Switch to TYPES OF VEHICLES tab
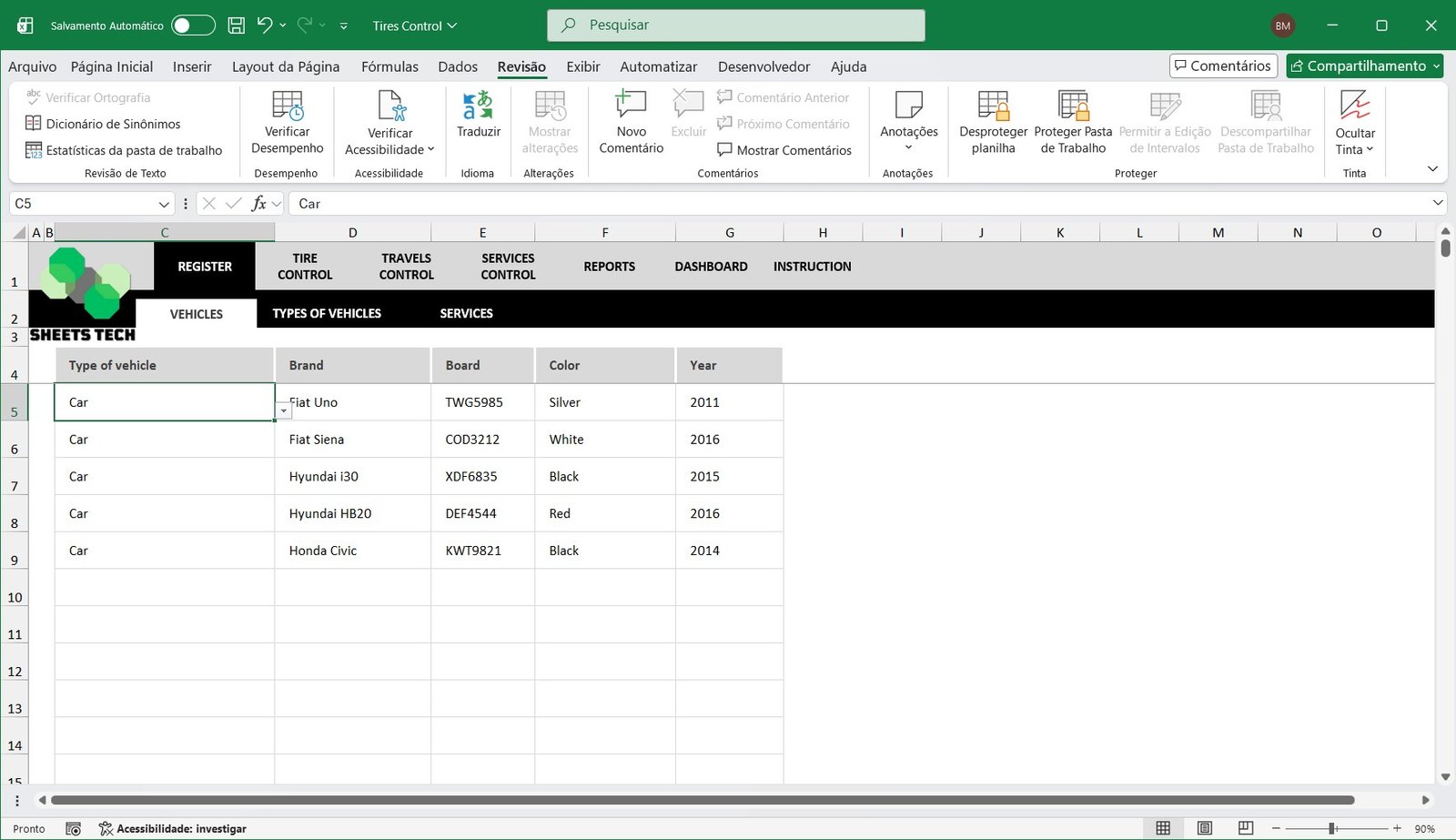The width and height of the screenshot is (1456, 840). coord(327,313)
